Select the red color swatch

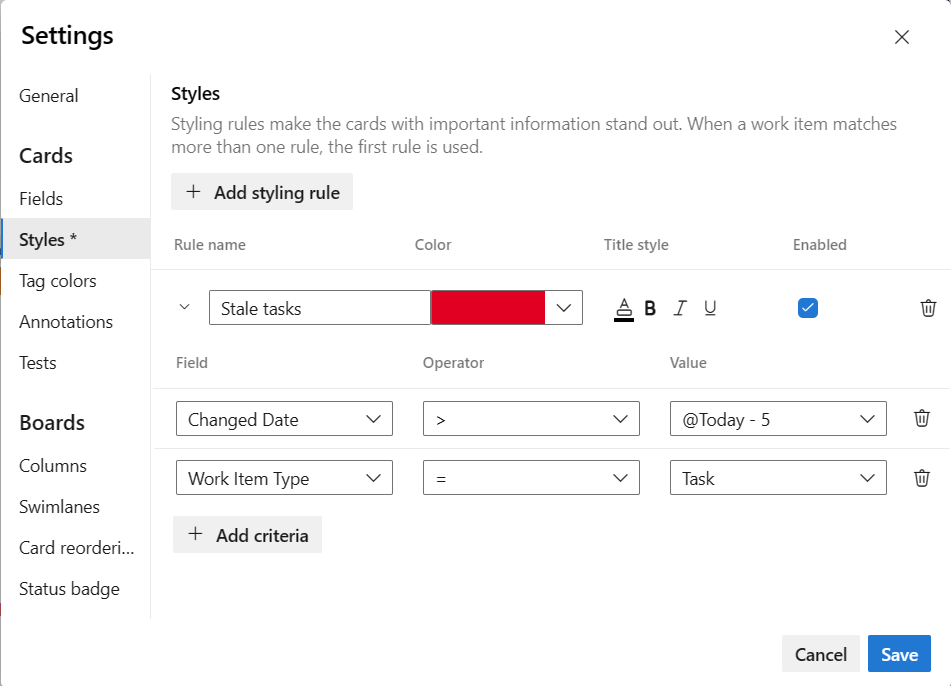(x=488, y=308)
